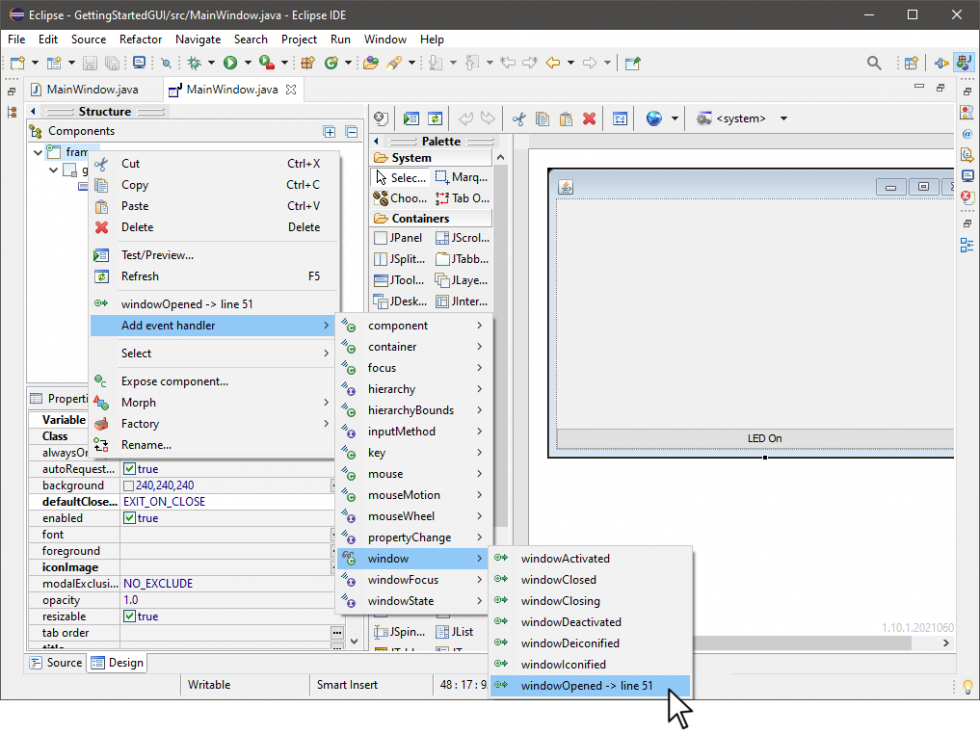Choose Morph from context menu
The height and width of the screenshot is (734, 980).
(212, 403)
